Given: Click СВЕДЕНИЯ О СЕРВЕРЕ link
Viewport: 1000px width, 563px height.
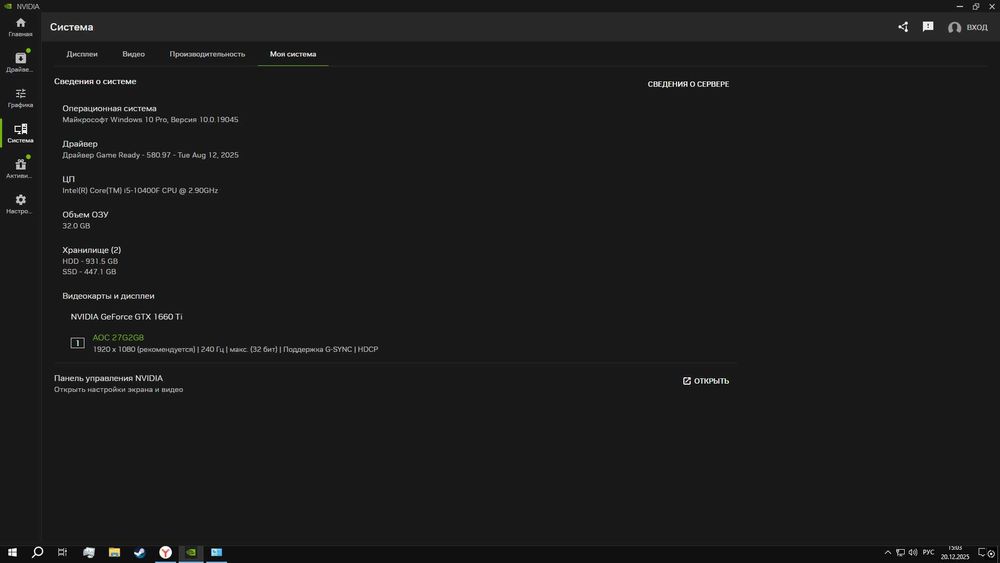Looking at the screenshot, I should point(688,84).
